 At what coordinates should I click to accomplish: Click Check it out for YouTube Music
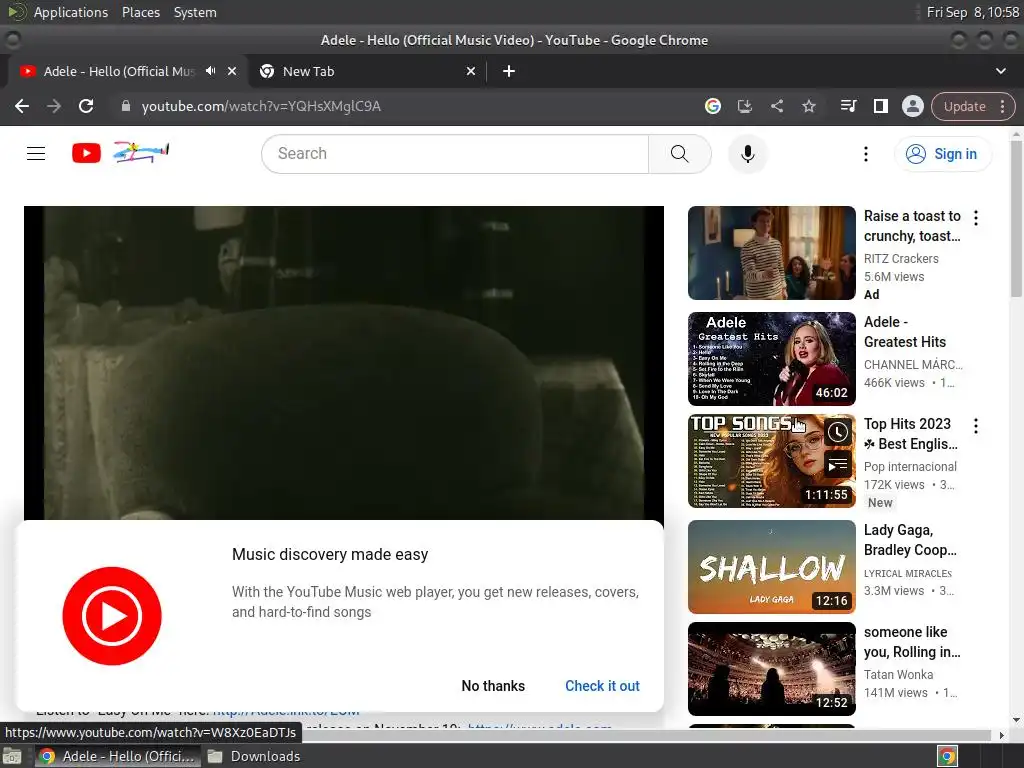[x=602, y=686]
